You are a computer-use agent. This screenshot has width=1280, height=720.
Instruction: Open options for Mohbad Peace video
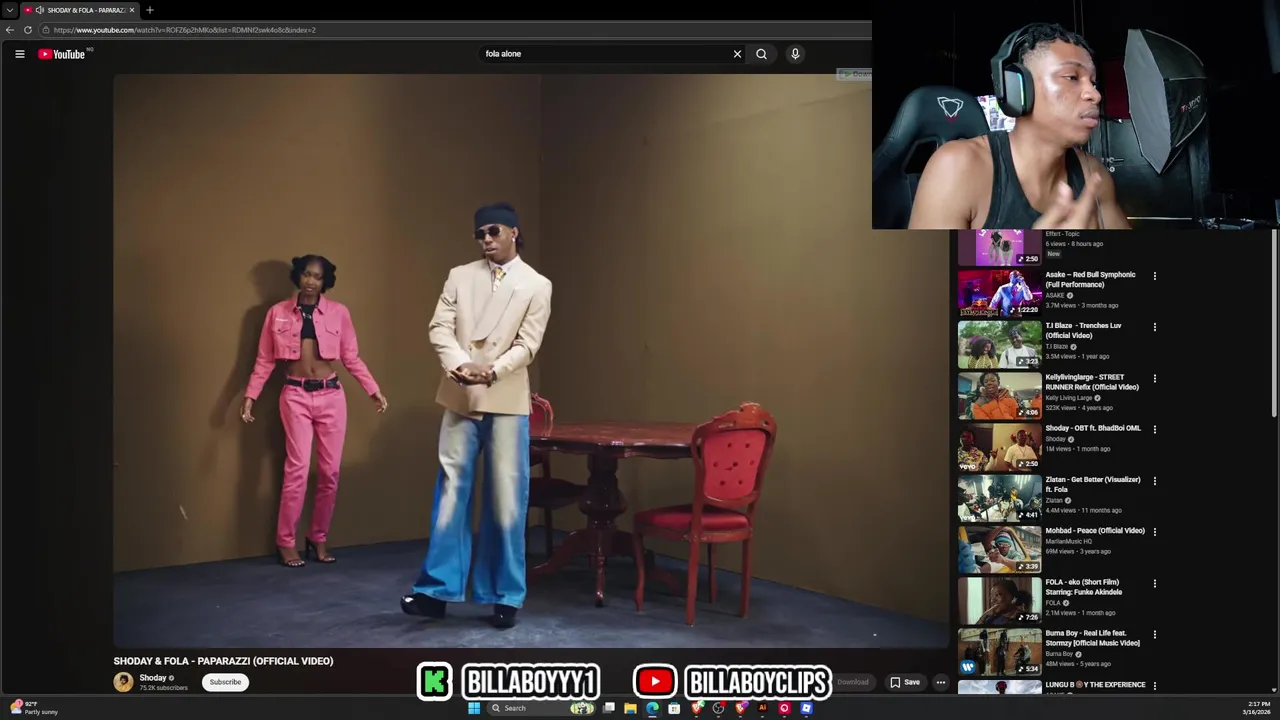(x=1155, y=532)
